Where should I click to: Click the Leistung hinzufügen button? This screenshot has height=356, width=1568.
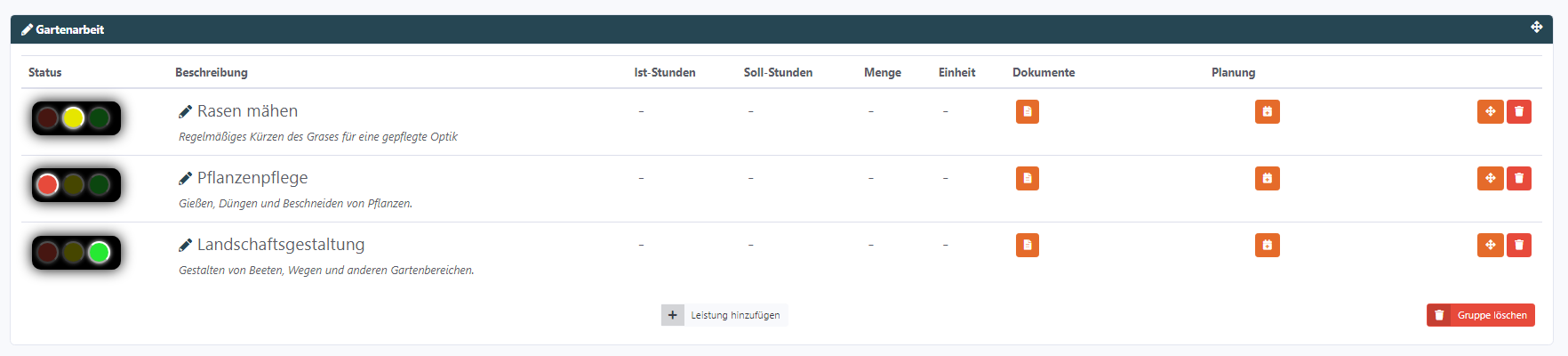pos(724,315)
